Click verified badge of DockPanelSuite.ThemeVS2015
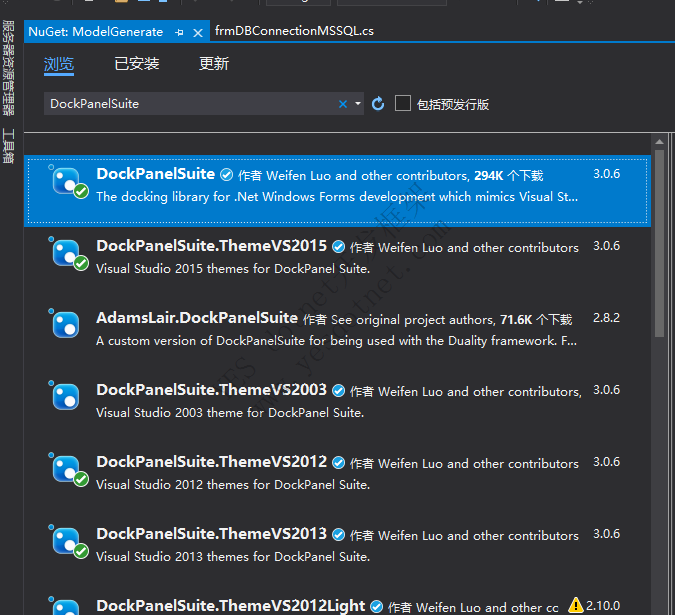Image resolution: width=675 pixels, height=615 pixels. click(339, 247)
